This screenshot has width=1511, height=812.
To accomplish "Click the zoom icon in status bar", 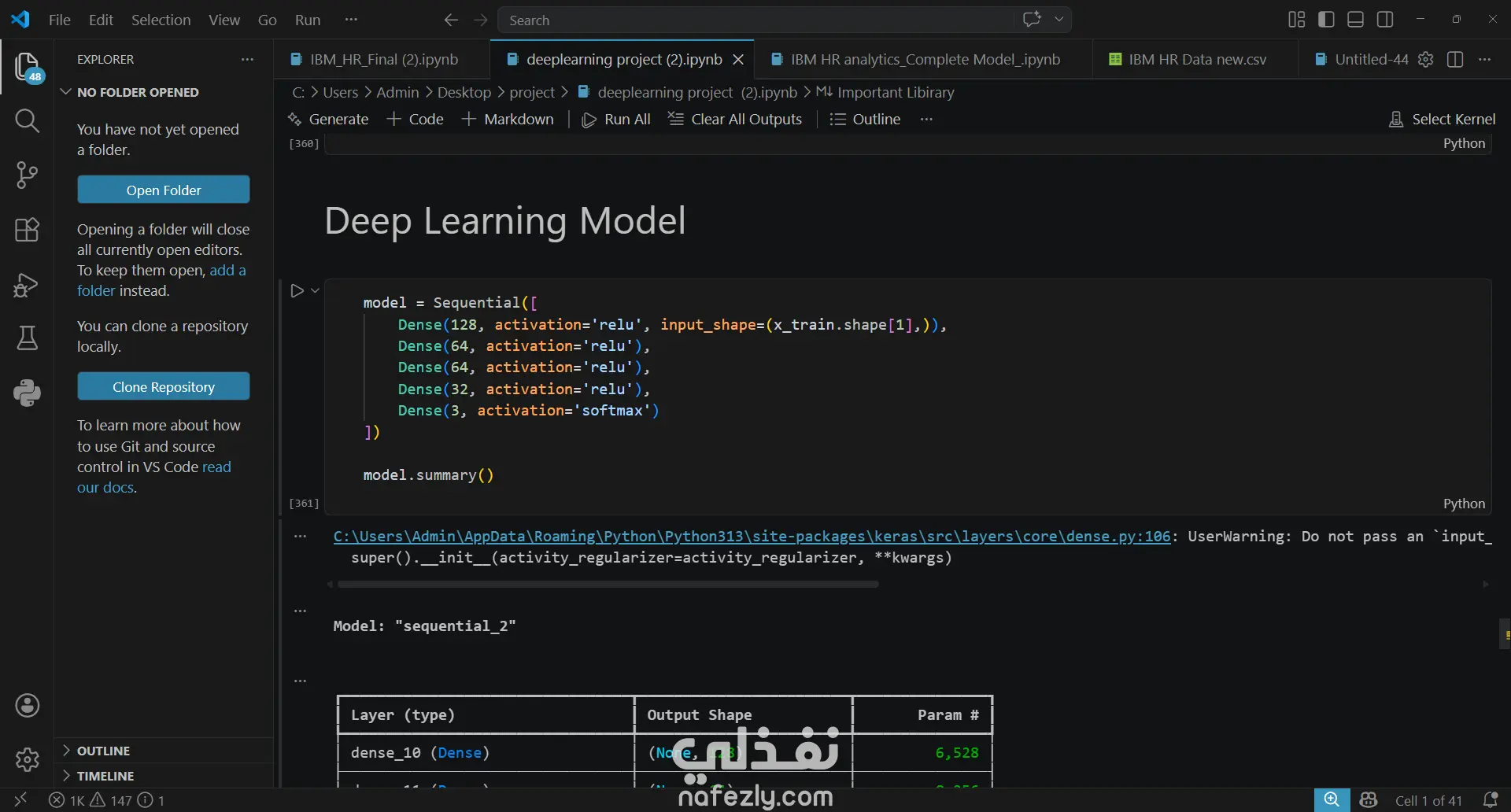I will (1332, 800).
